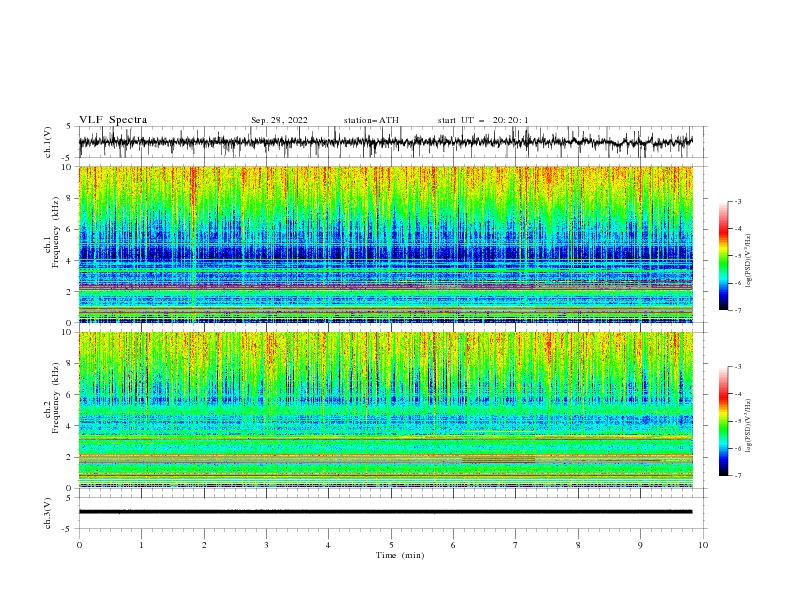
Task: Click the 'Time (min)' axis label
Action: pyautogui.click(x=400, y=555)
